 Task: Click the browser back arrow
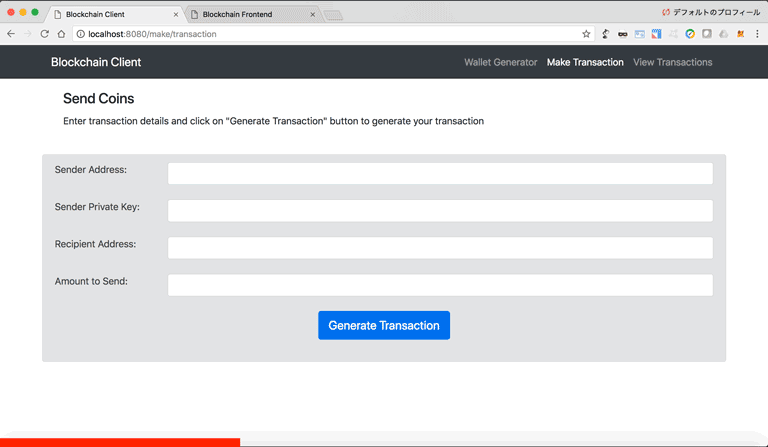pyautogui.click(x=11, y=34)
